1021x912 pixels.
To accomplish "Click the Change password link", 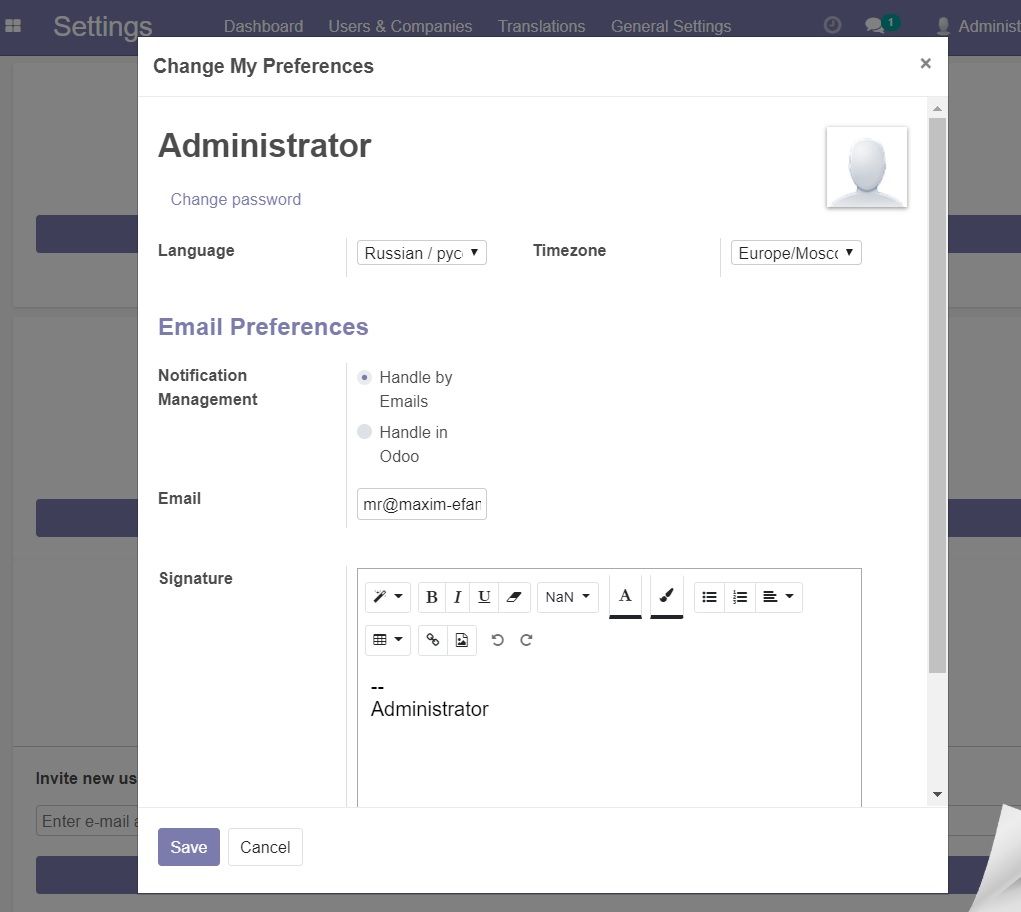I will click(x=236, y=199).
